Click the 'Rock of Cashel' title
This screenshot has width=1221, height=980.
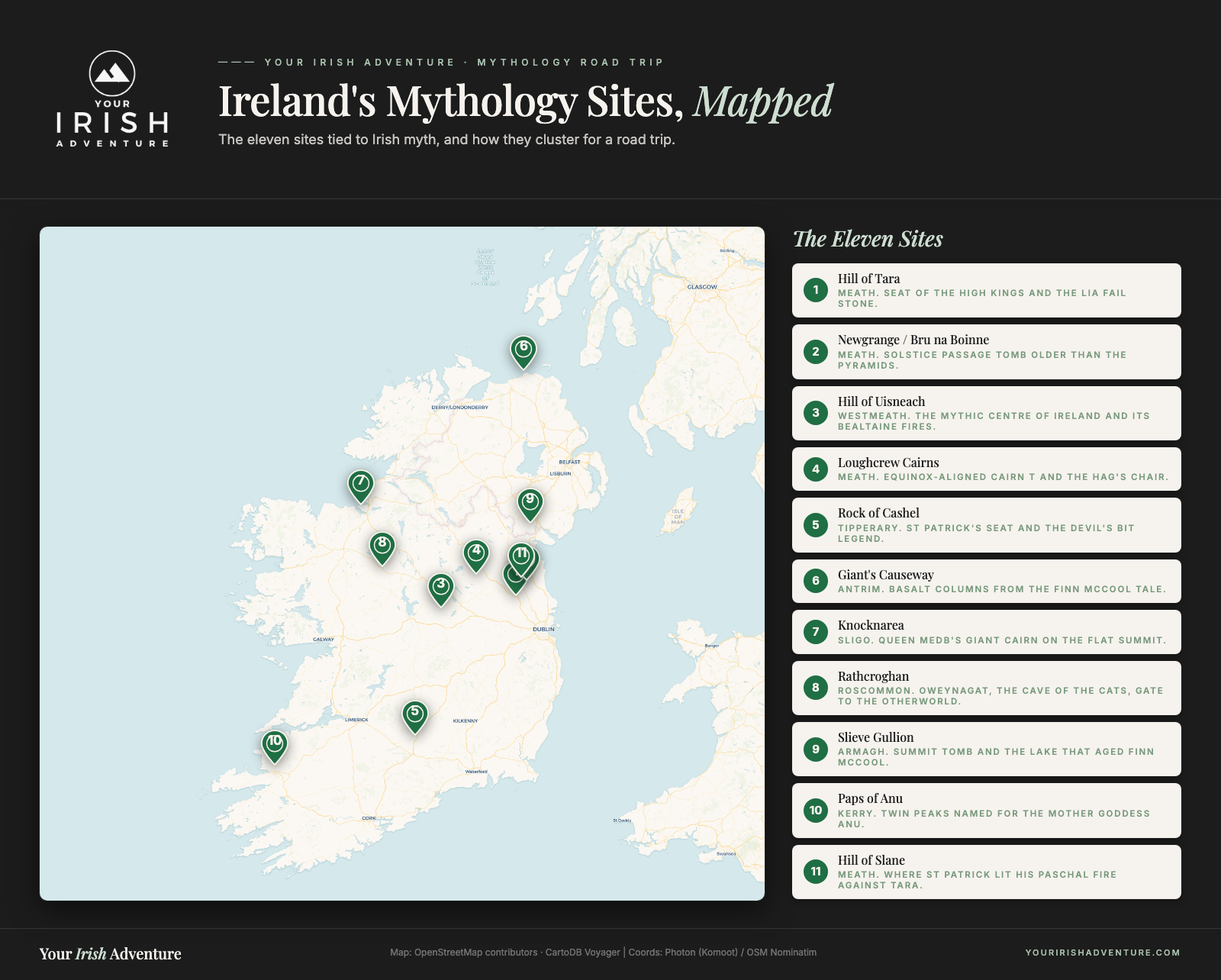coord(878,513)
